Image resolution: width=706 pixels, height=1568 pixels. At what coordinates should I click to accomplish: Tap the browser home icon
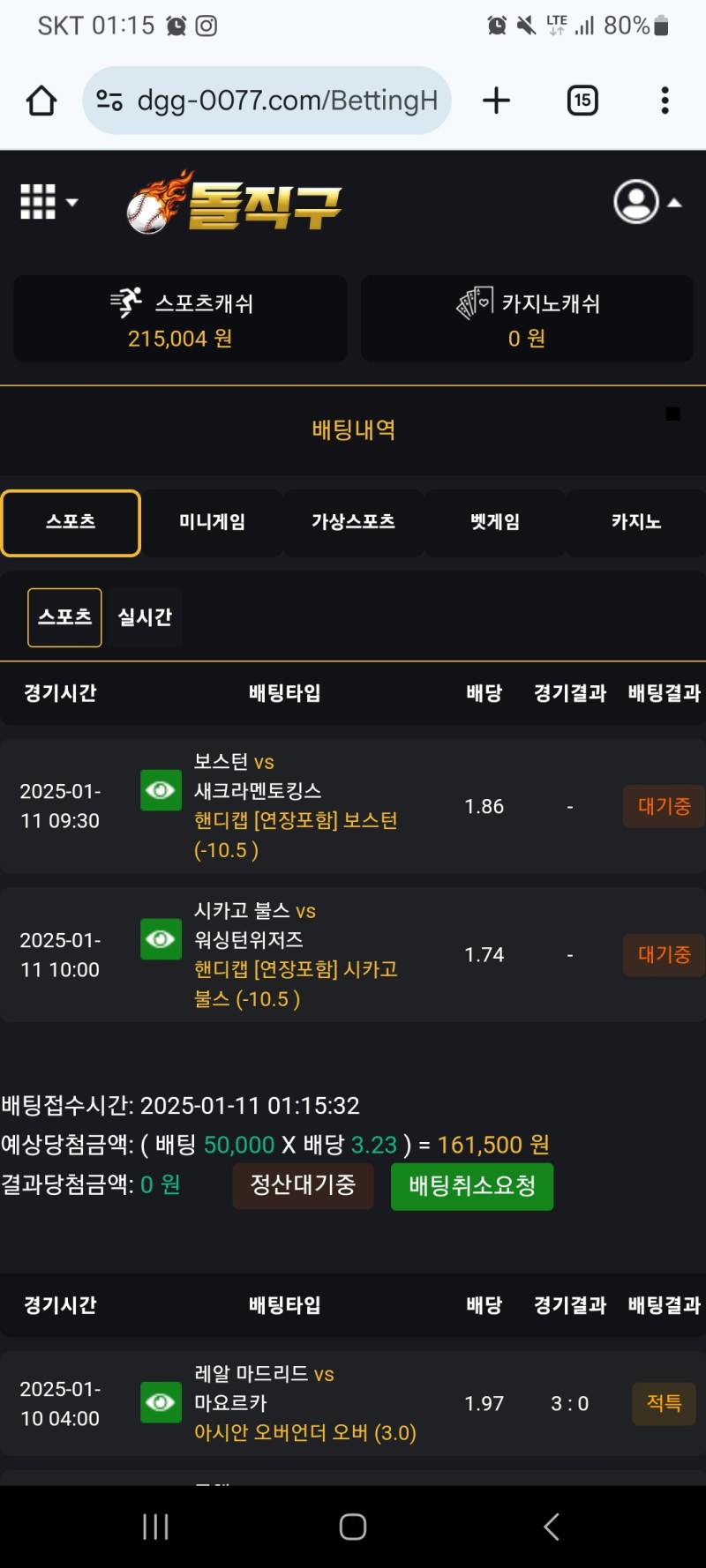tap(41, 101)
